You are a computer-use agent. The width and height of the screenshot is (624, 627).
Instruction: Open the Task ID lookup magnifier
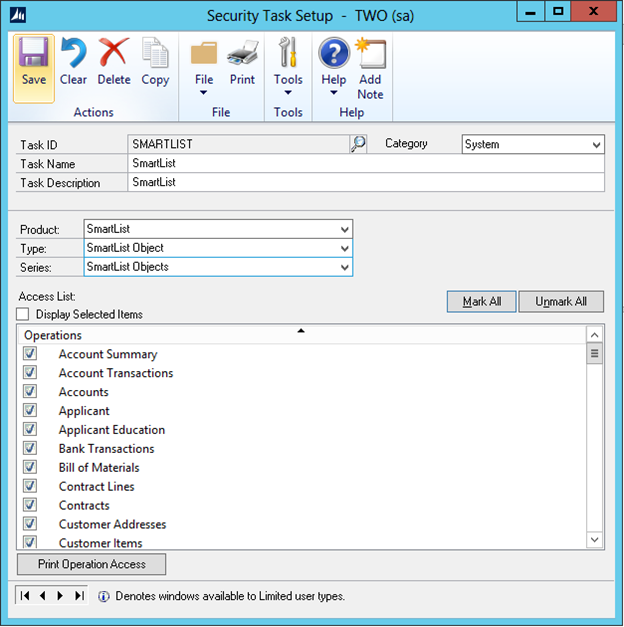click(x=358, y=144)
